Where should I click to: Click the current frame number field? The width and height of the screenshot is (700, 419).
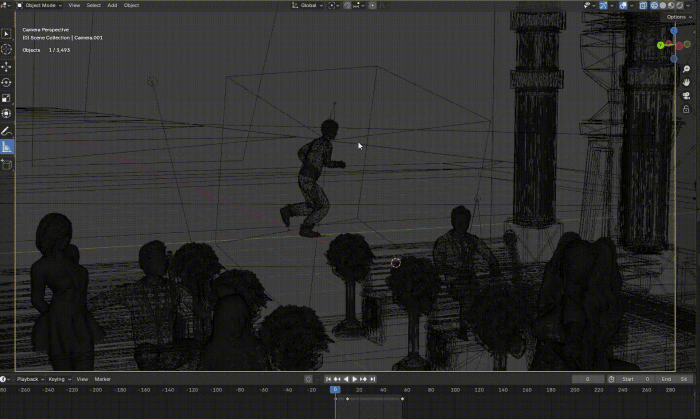[588, 379]
